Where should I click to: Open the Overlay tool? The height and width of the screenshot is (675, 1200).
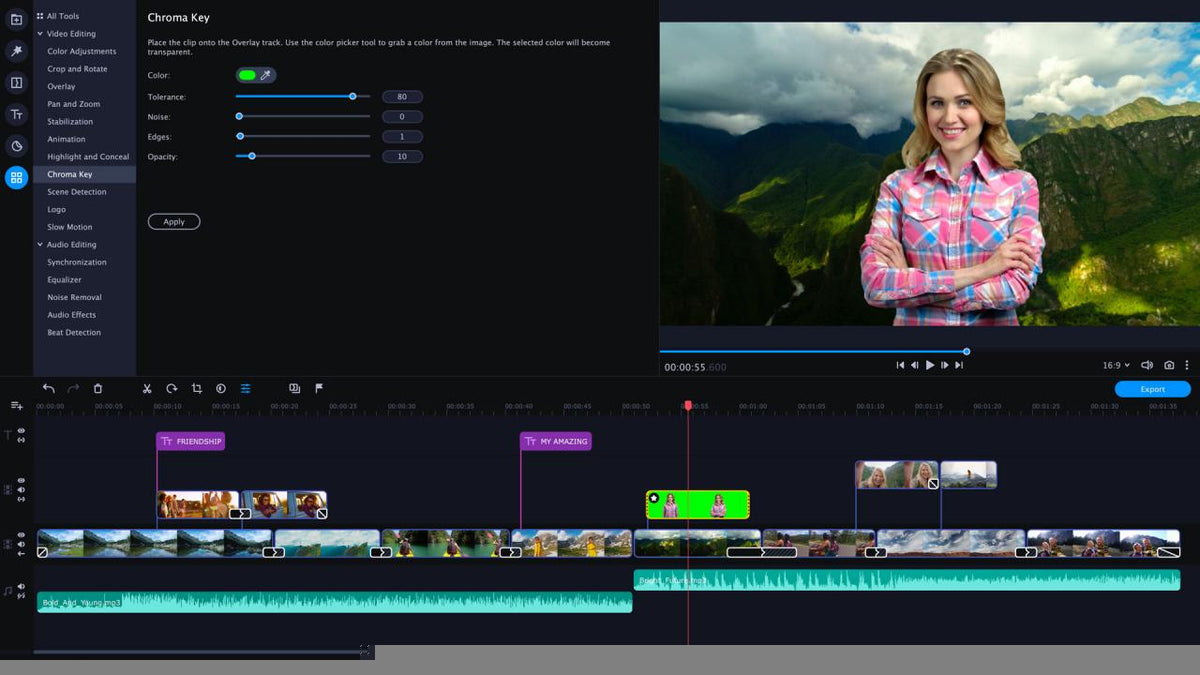coord(61,87)
